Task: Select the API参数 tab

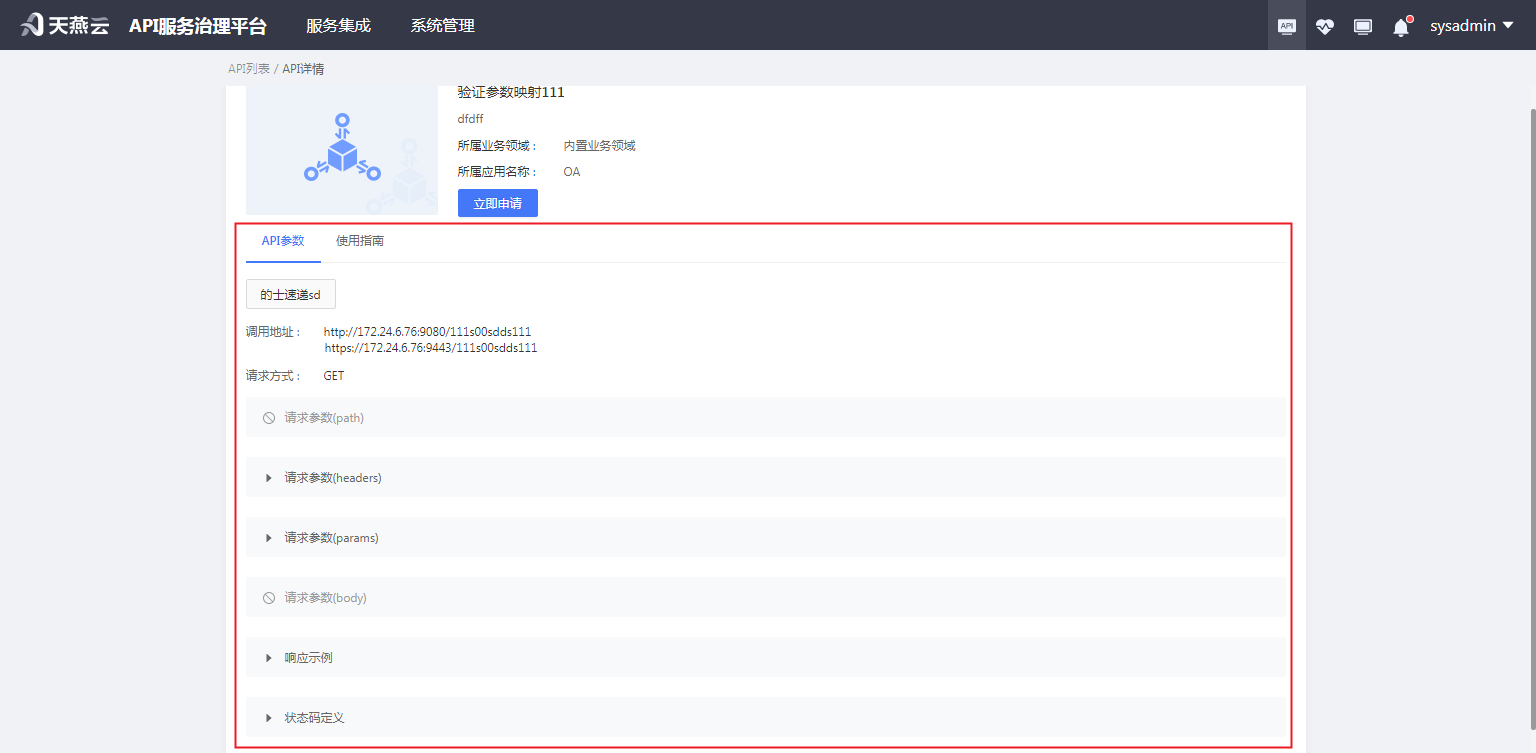Action: click(283, 241)
